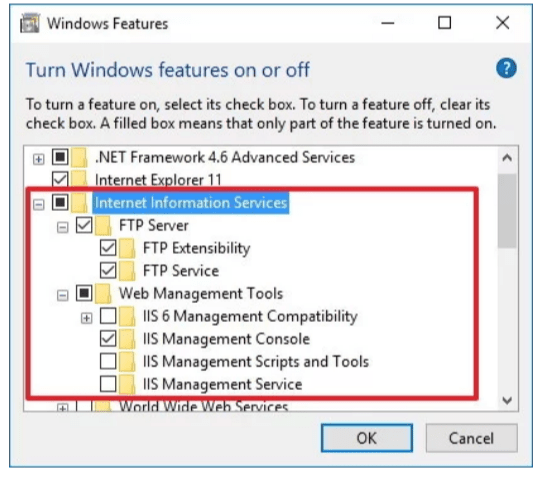Select the Internet Explorer 11 folder icon
The width and height of the screenshot is (540, 479).
(79, 180)
